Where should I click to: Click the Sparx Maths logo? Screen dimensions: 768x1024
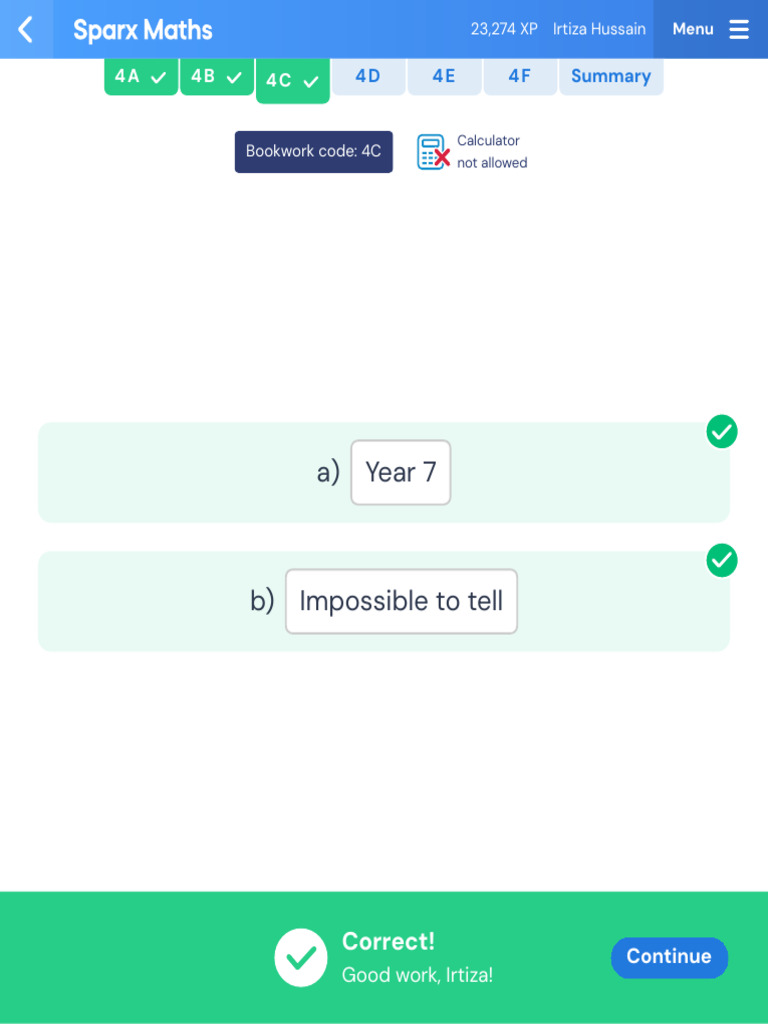(x=143, y=30)
